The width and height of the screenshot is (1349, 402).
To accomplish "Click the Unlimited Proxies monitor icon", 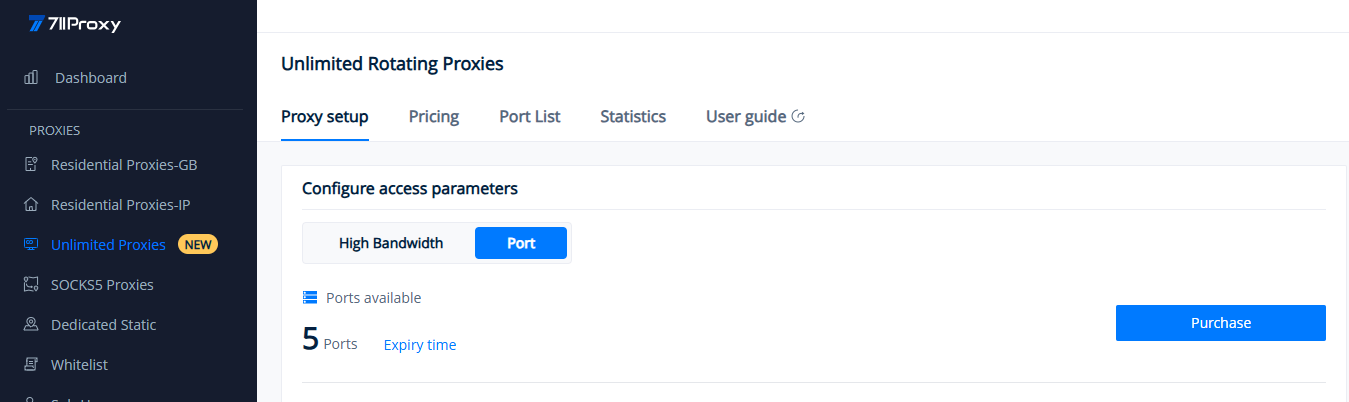I will pos(31,245).
